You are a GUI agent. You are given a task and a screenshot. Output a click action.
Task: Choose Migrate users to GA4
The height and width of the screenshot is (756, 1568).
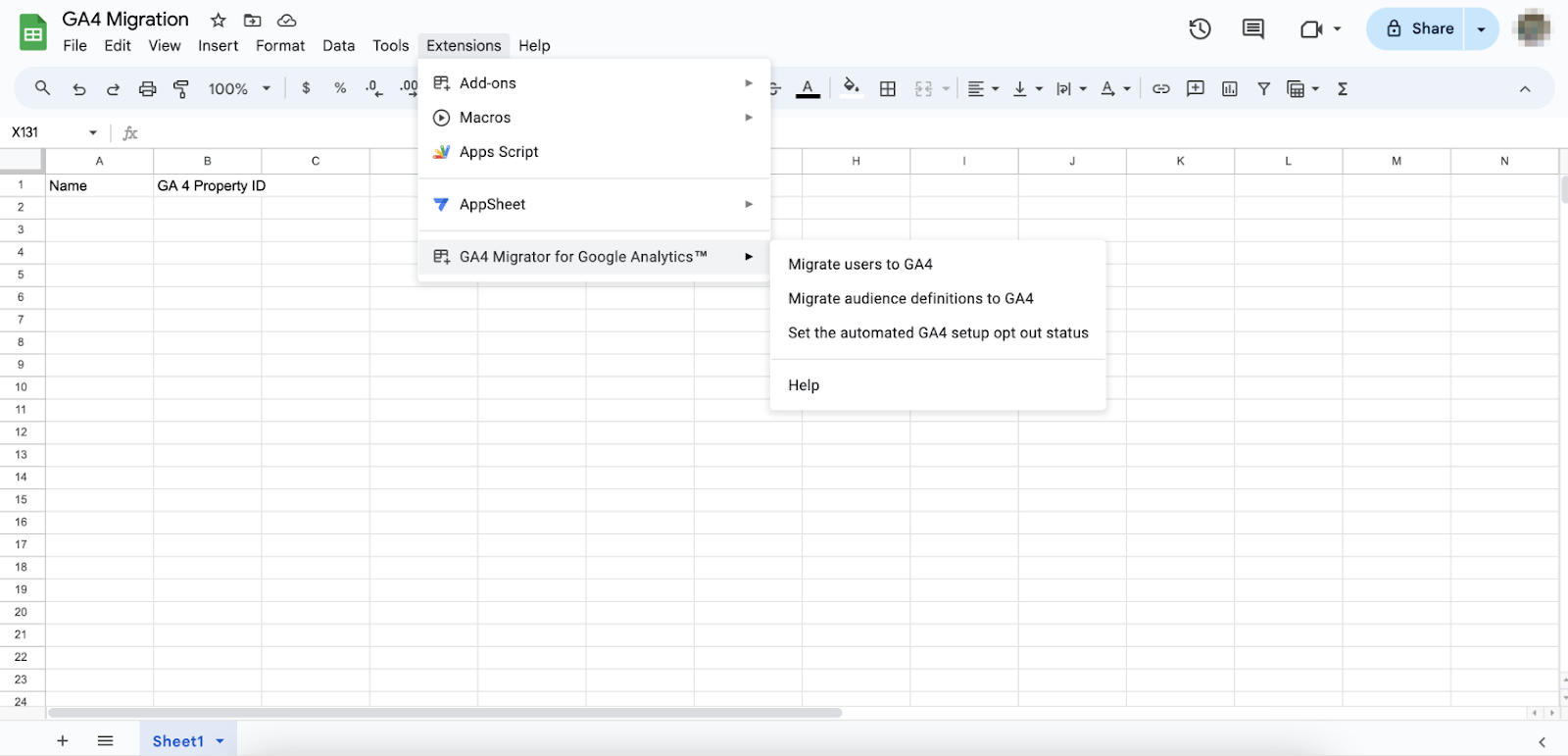click(938, 265)
